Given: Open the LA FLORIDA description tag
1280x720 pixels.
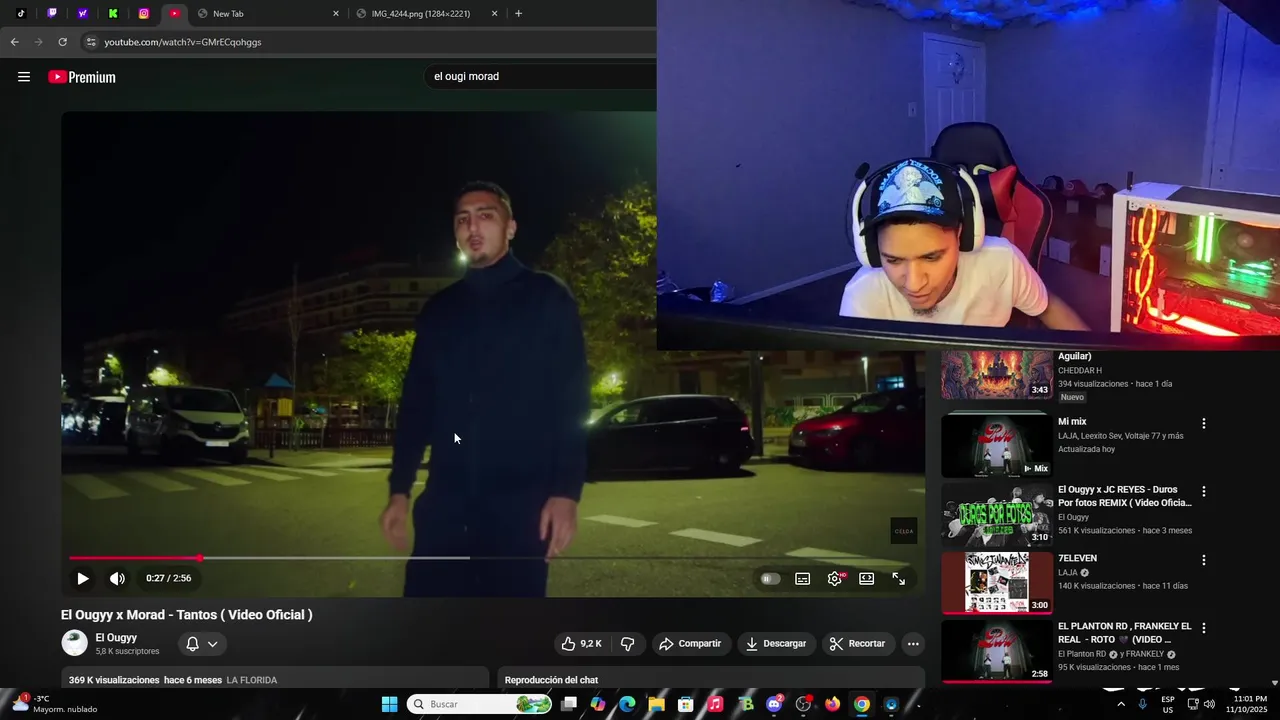Looking at the screenshot, I should coord(251,680).
